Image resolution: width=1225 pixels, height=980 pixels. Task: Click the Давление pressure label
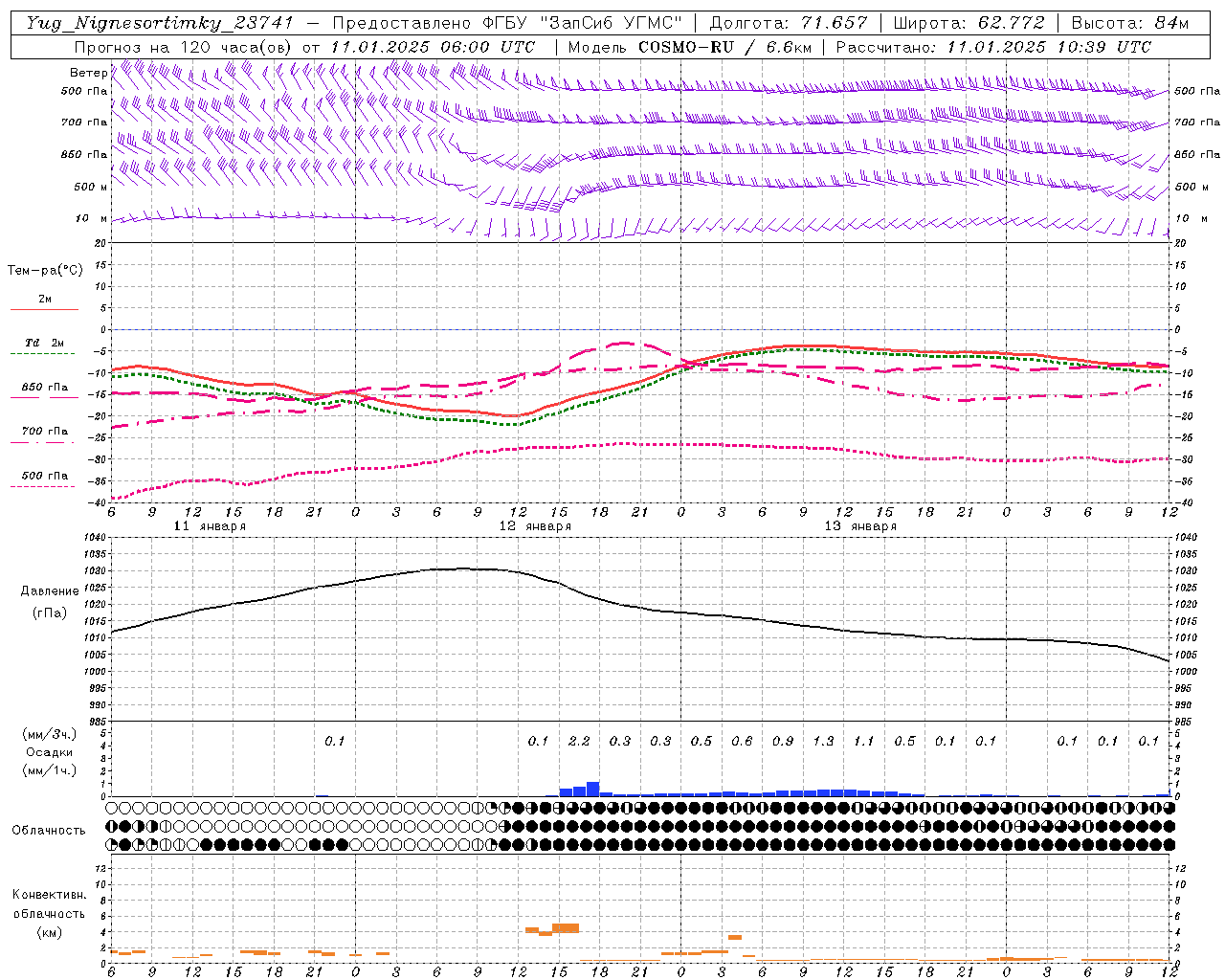point(50,591)
